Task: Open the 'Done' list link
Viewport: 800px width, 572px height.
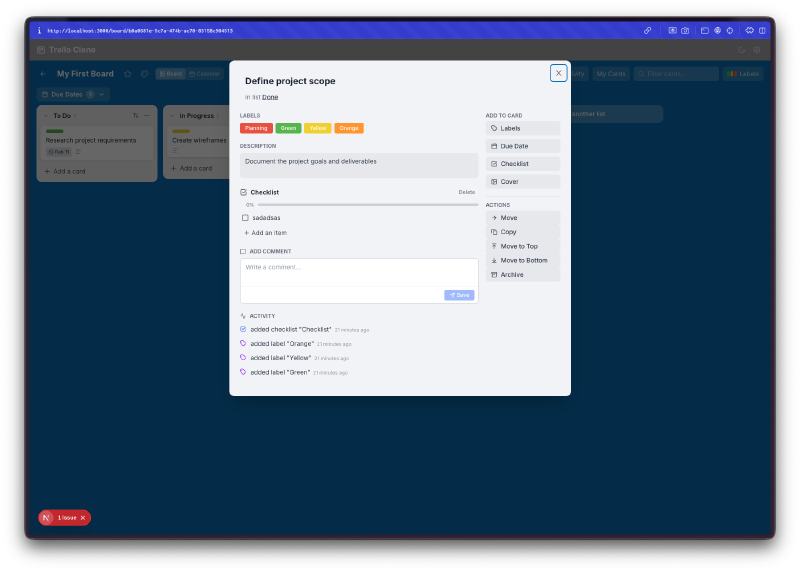Action: 270,97
